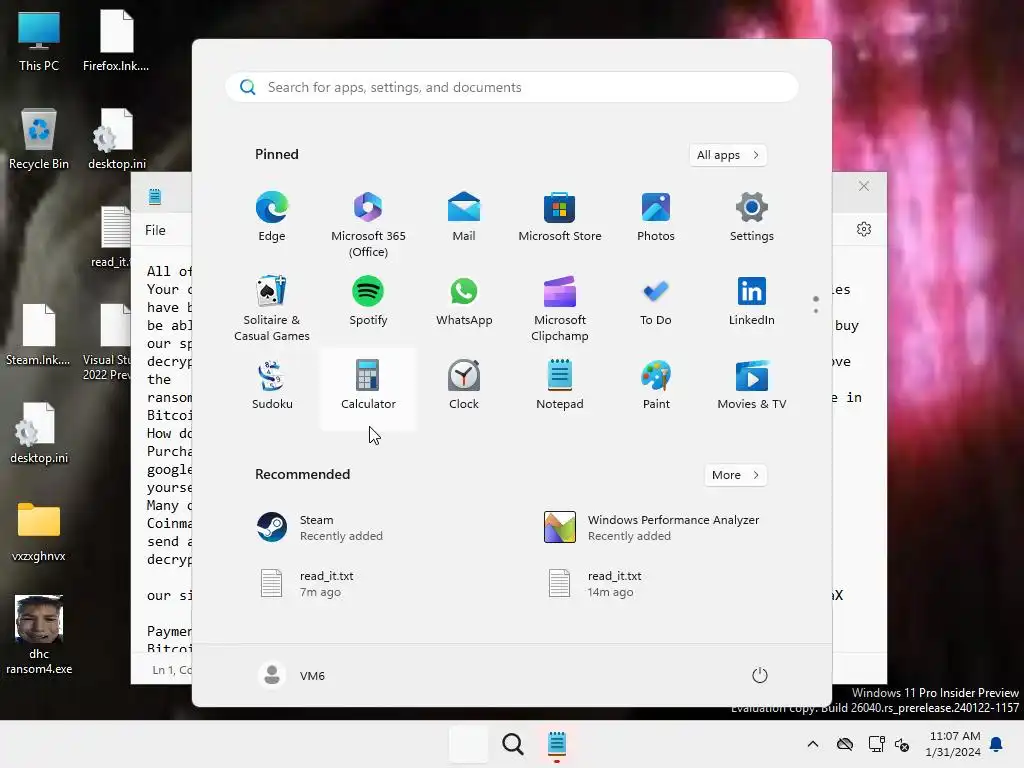Select Firefox.lnk file on the desktop
This screenshot has width=1024, height=768.
[116, 41]
